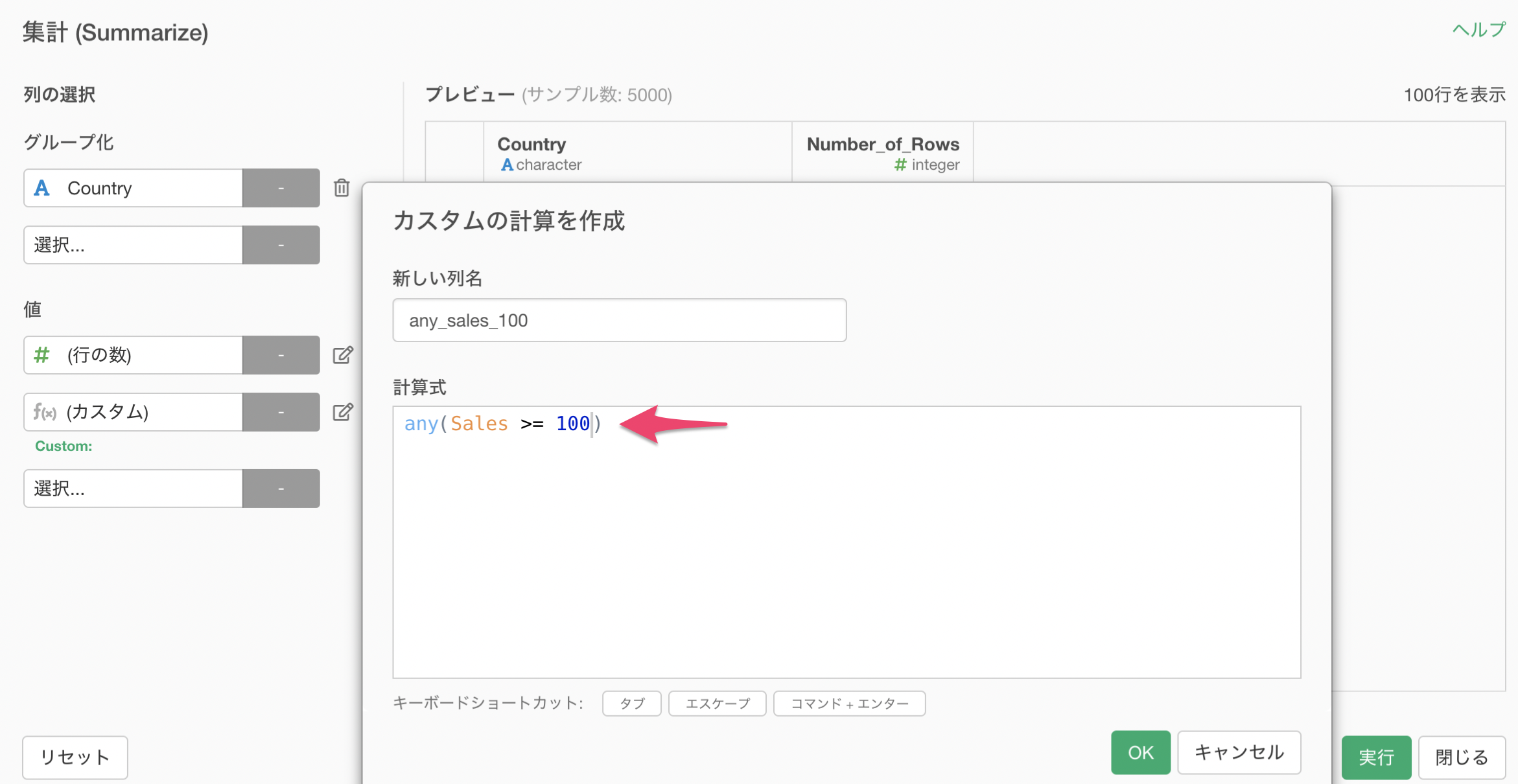Close the Summarize dialog with 閉じる
1518x784 pixels.
click(x=1462, y=757)
